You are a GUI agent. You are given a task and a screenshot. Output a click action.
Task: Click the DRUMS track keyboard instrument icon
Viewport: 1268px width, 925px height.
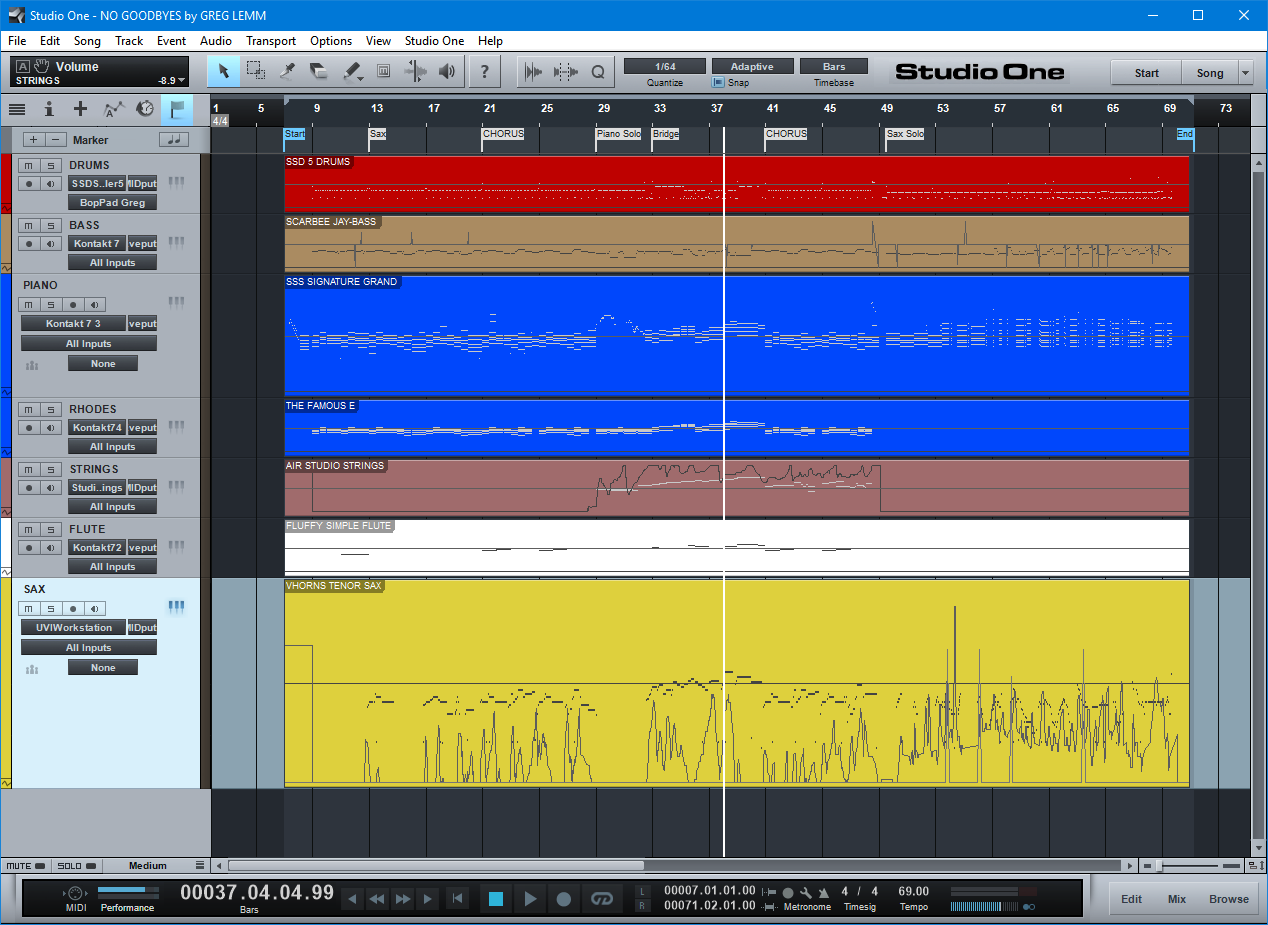[x=177, y=182]
